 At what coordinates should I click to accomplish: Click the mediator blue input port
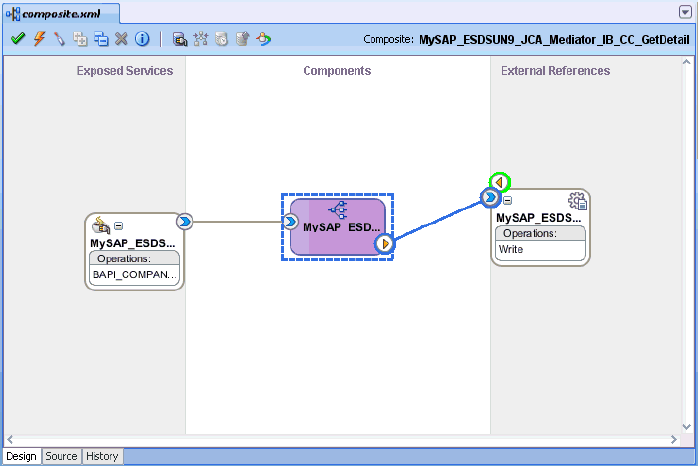(x=290, y=221)
